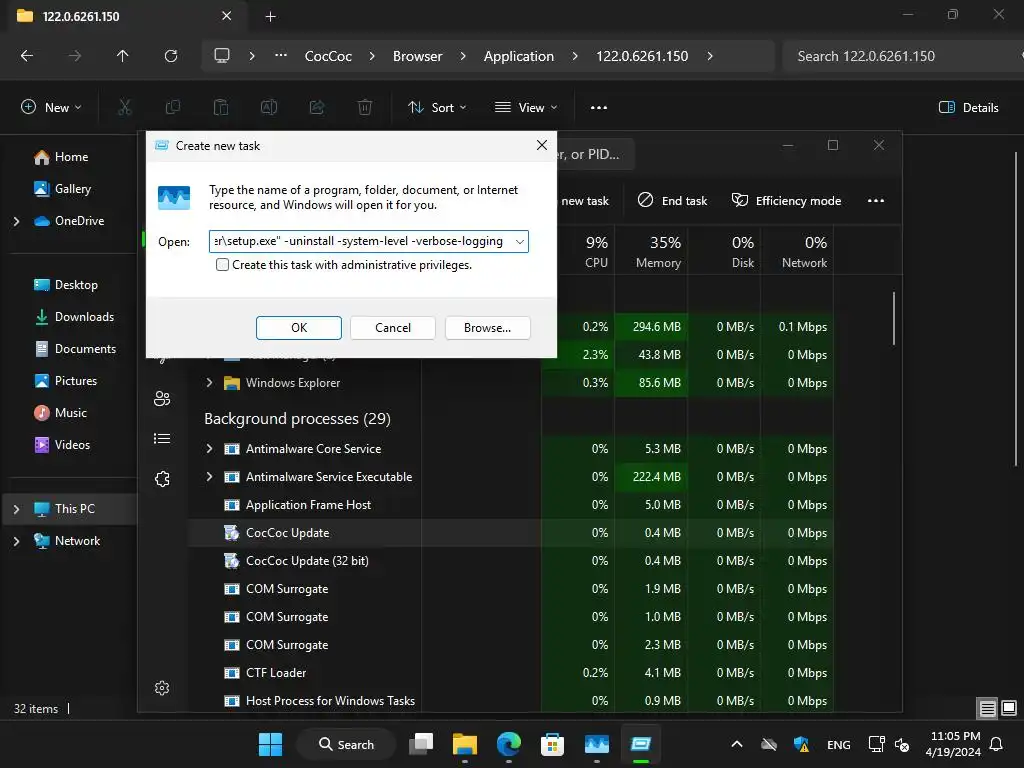Select Application Frame Host process
The image size is (1024, 768).
pos(509,505)
